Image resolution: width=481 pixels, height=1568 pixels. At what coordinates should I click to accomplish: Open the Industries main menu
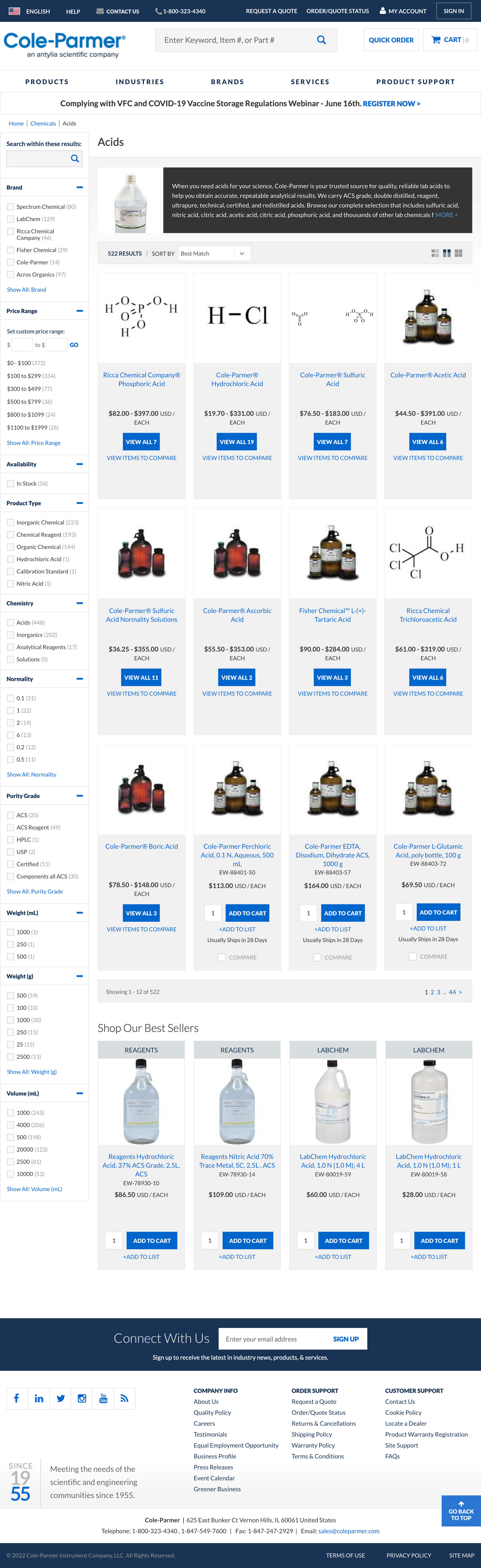click(140, 82)
